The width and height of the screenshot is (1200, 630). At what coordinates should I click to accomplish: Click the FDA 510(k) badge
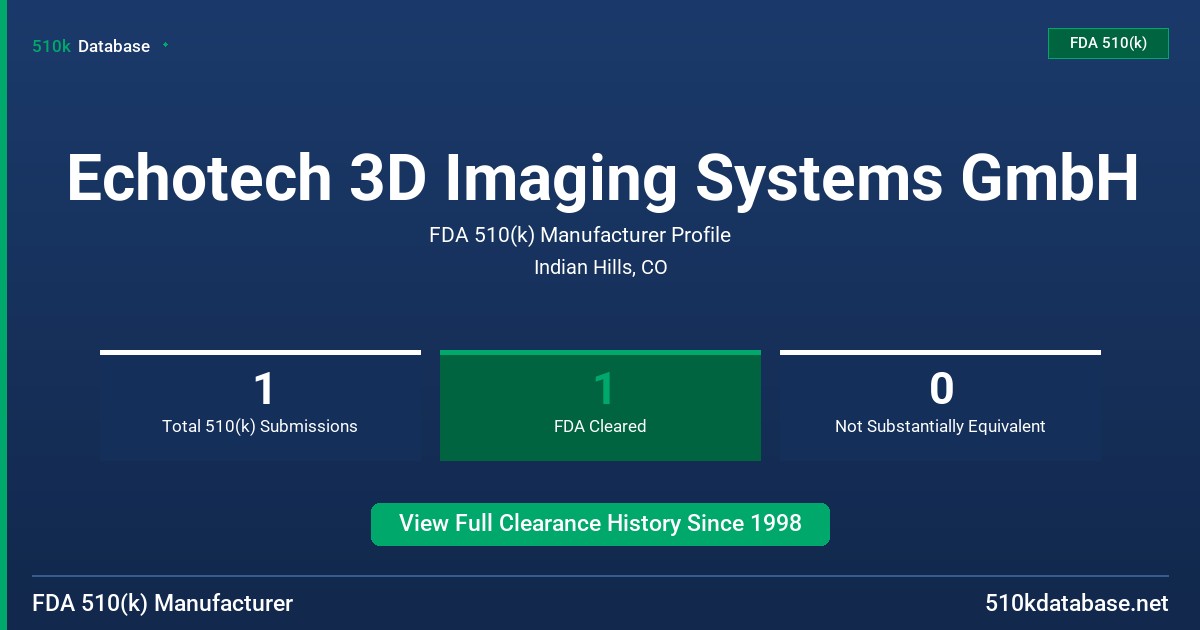1108,43
